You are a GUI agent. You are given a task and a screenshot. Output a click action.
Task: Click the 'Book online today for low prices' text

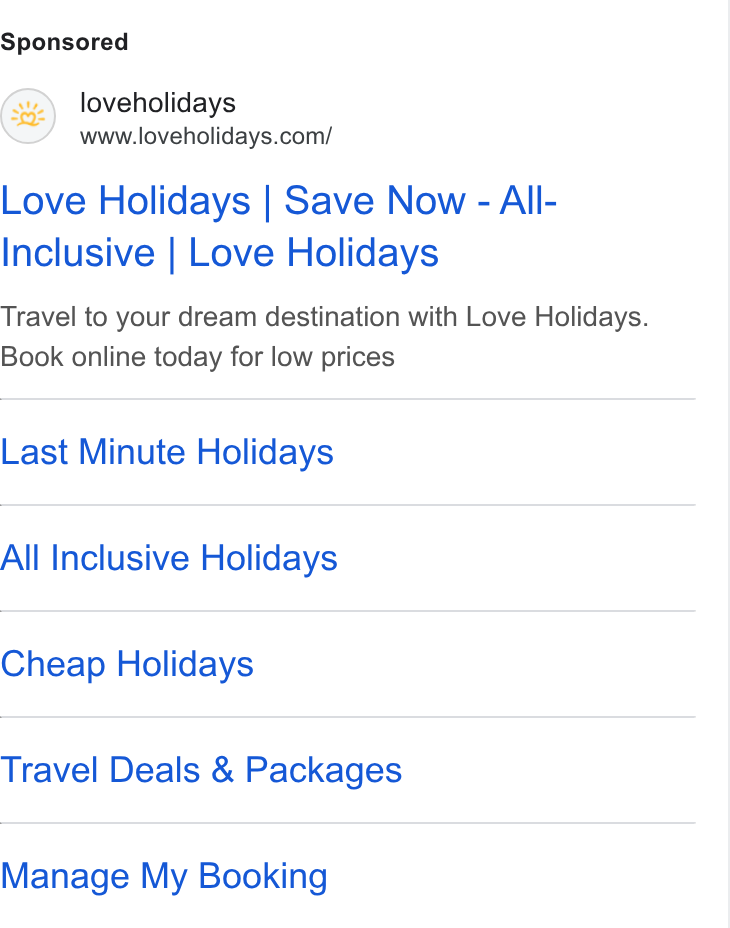(197, 357)
